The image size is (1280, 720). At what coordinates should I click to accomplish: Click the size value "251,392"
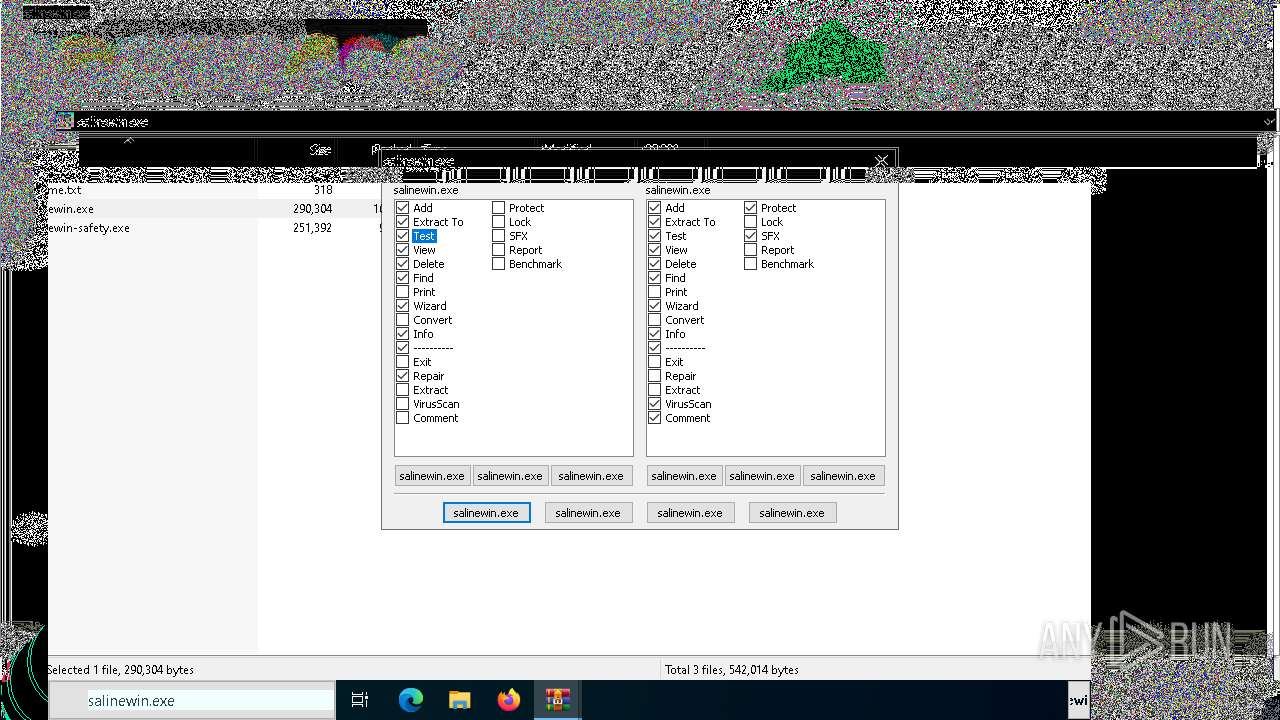313,228
